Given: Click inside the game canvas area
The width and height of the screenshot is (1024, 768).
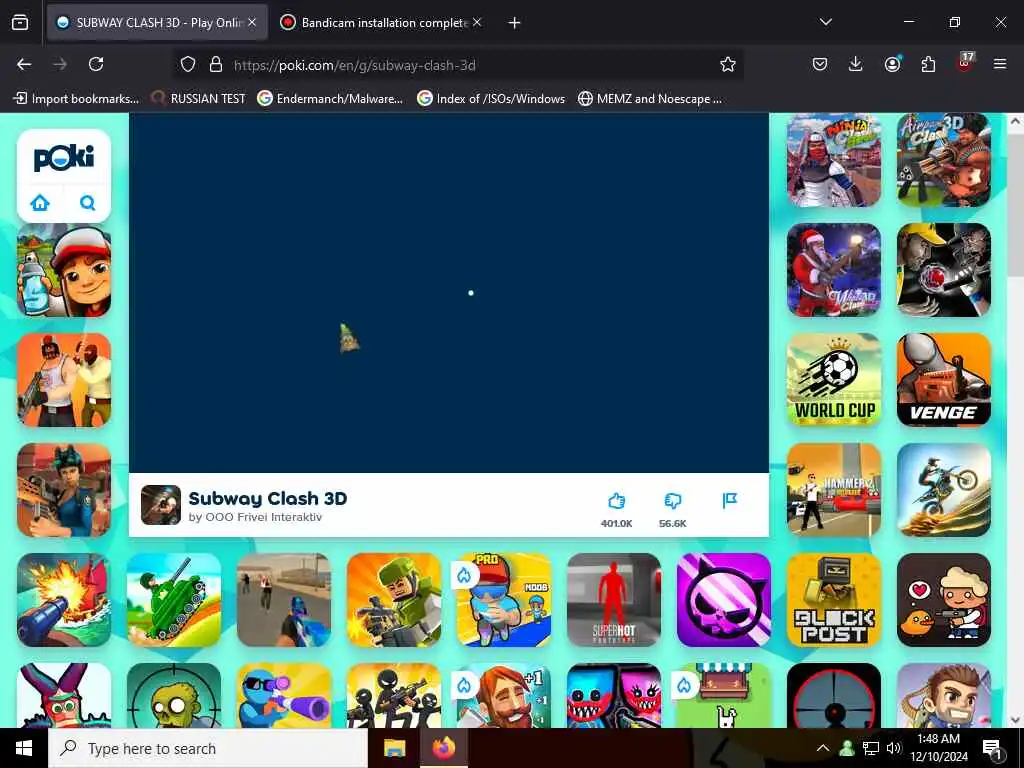Looking at the screenshot, I should point(449,293).
